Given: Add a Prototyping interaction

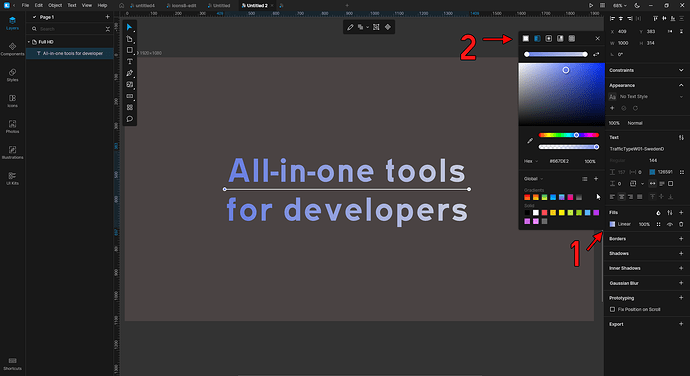Looking at the screenshot, I should pyautogui.click(x=681, y=298).
